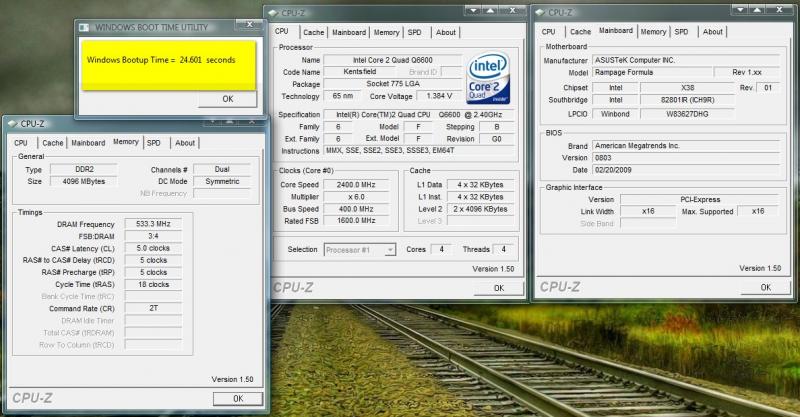
Task: Click OK in the Boot Time Utility dialog
Action: pos(228,99)
